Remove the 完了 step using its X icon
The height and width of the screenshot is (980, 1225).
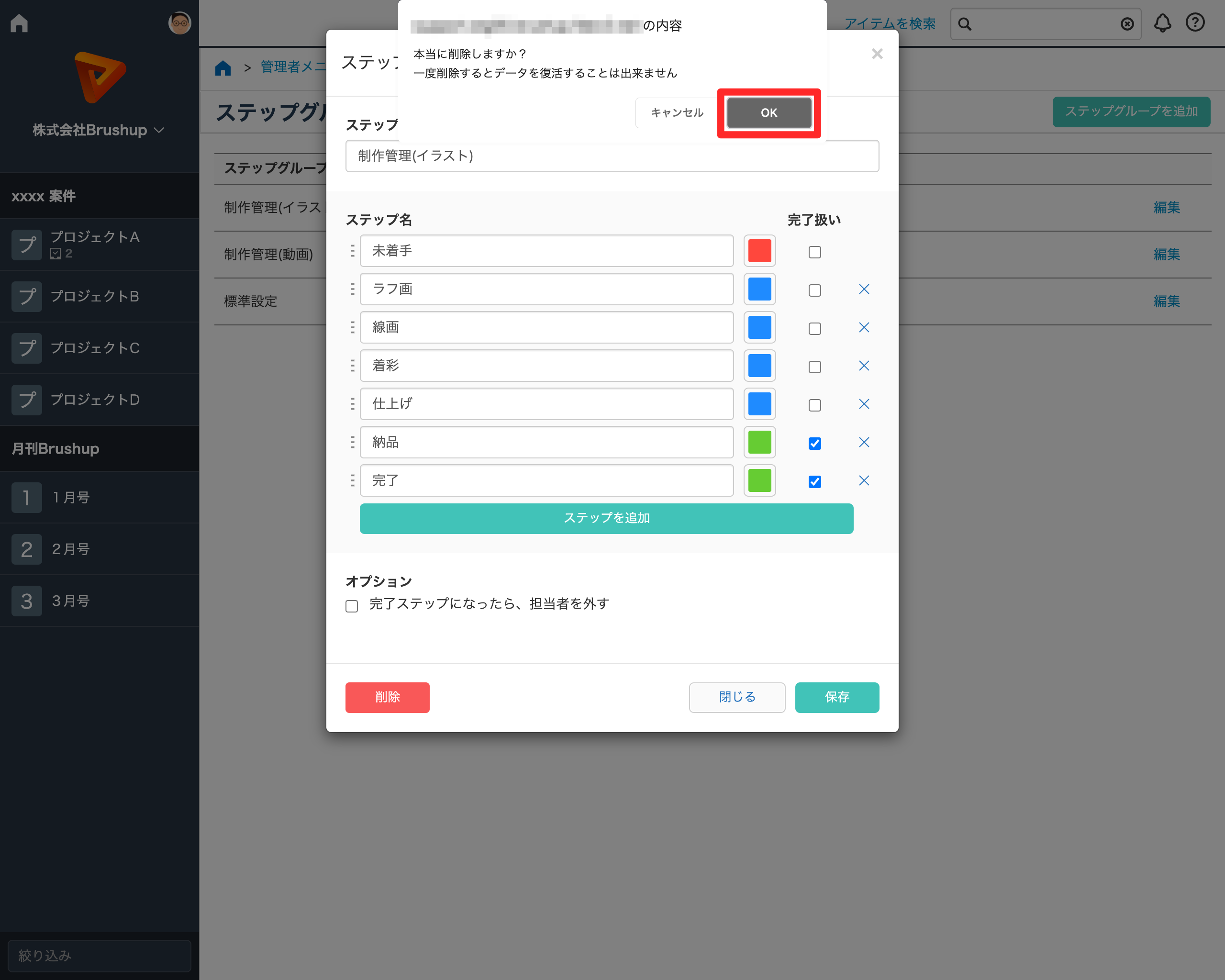tap(864, 480)
